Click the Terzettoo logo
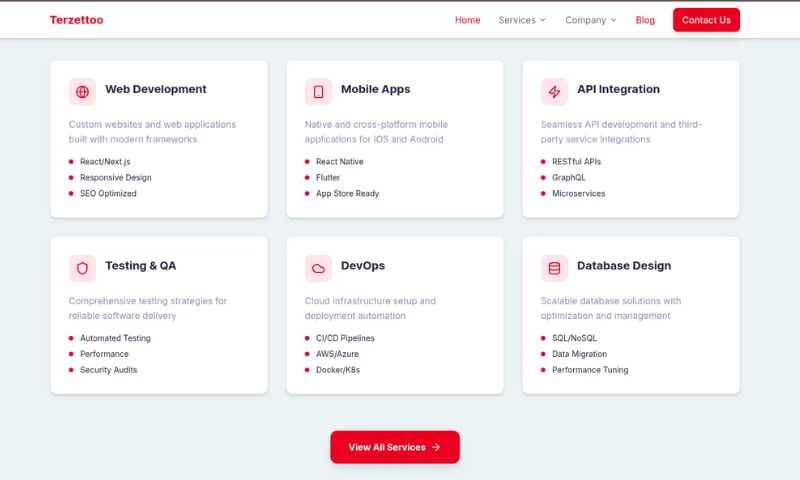This screenshot has height=480, width=800. 76,20
